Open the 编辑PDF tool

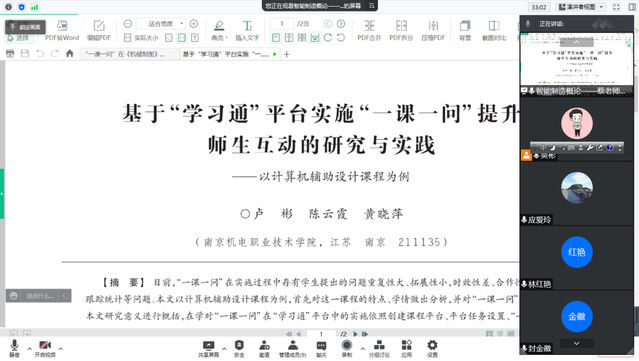point(99,31)
